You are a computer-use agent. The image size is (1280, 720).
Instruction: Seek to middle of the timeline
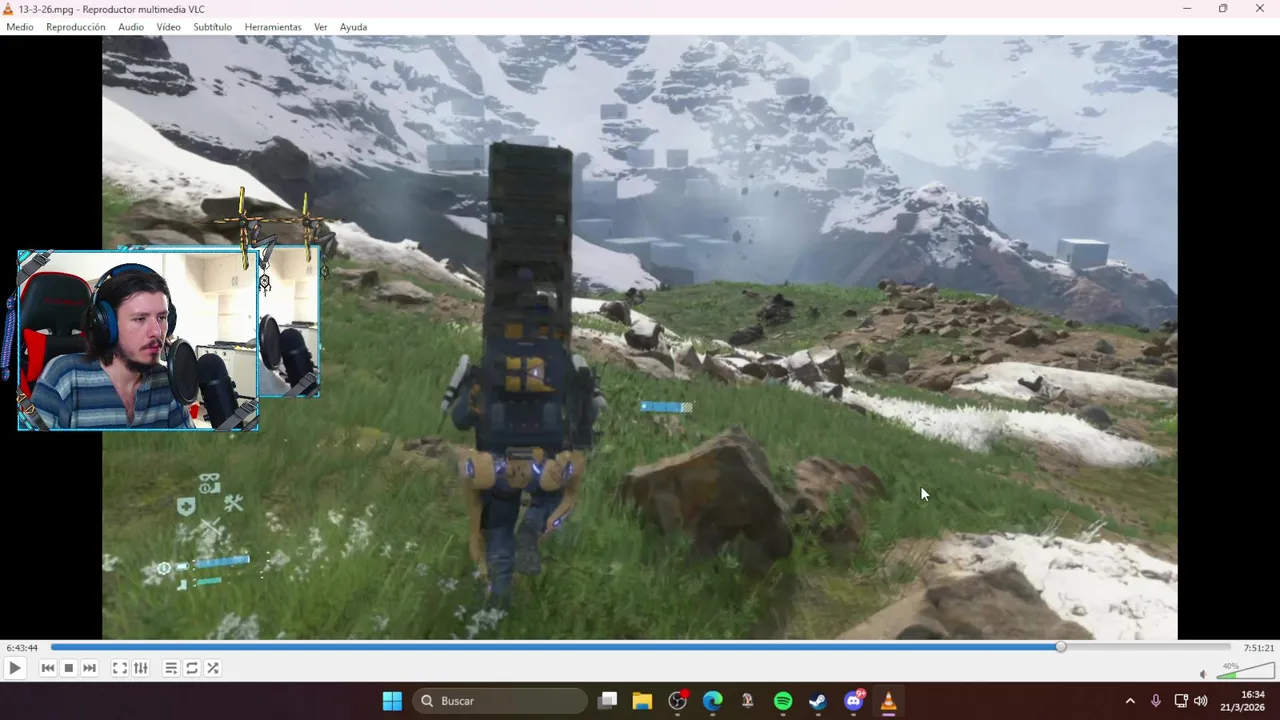(640, 647)
